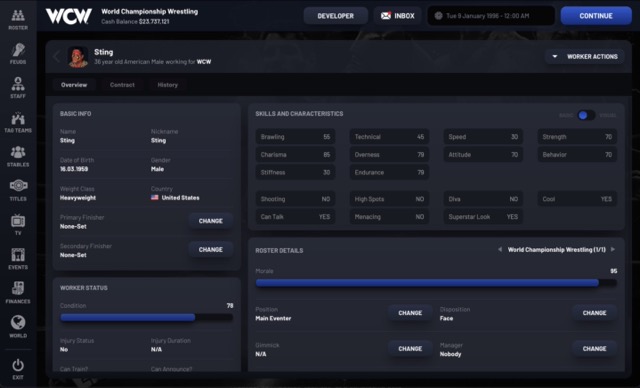Screen dimensions: 640x388
Task: Go to Staff section icon
Action: tap(18, 84)
